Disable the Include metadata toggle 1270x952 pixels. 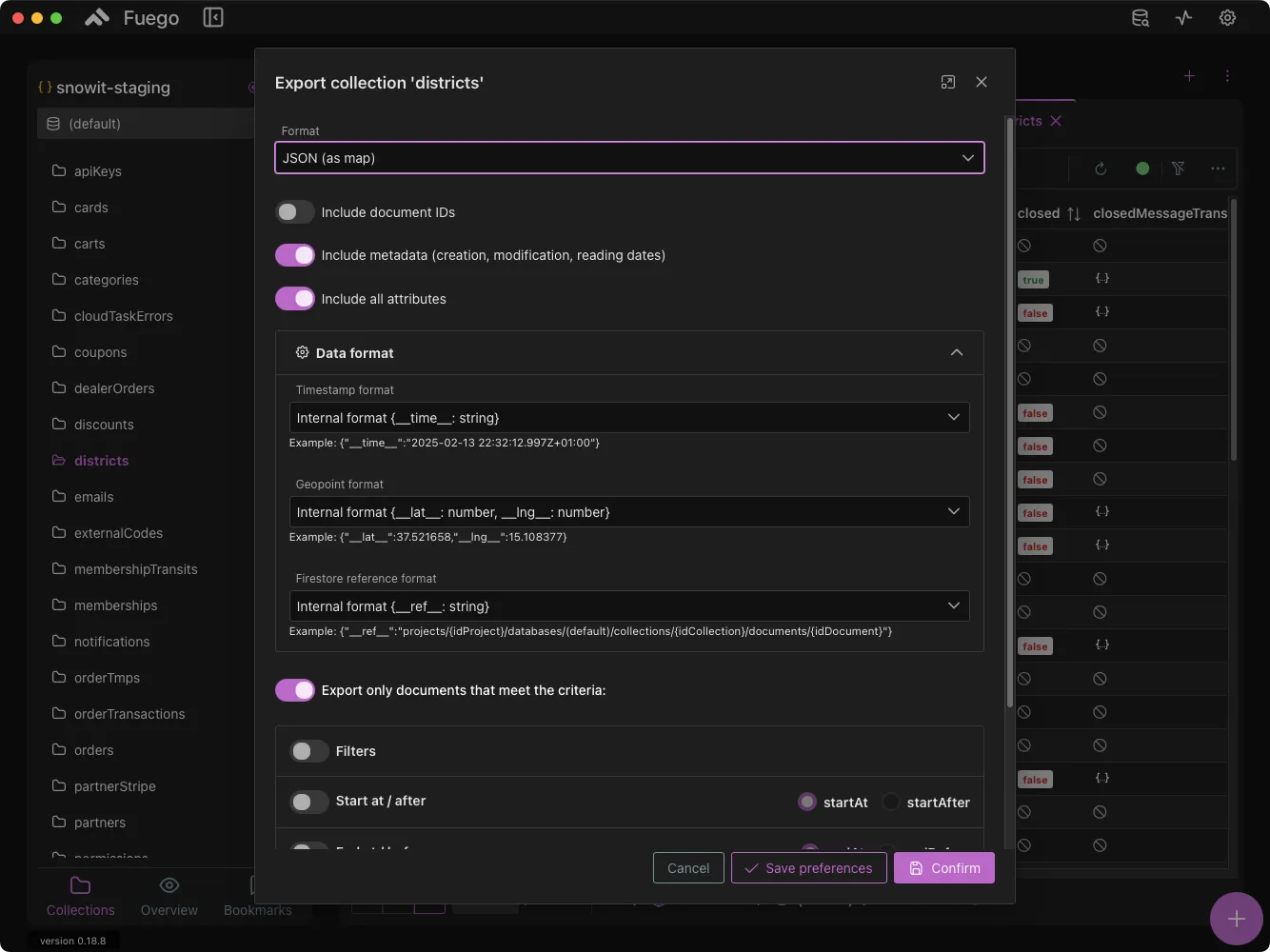pos(295,255)
